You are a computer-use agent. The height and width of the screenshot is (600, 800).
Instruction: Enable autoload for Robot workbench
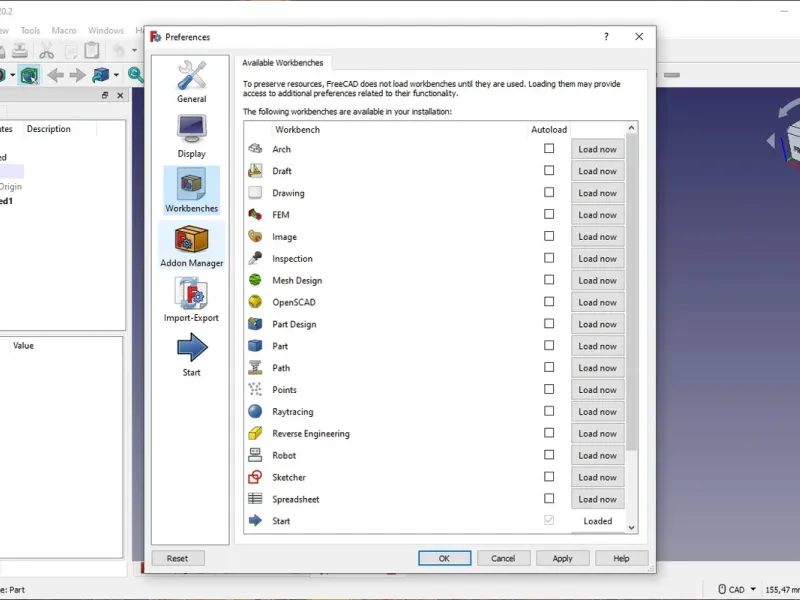(x=549, y=455)
